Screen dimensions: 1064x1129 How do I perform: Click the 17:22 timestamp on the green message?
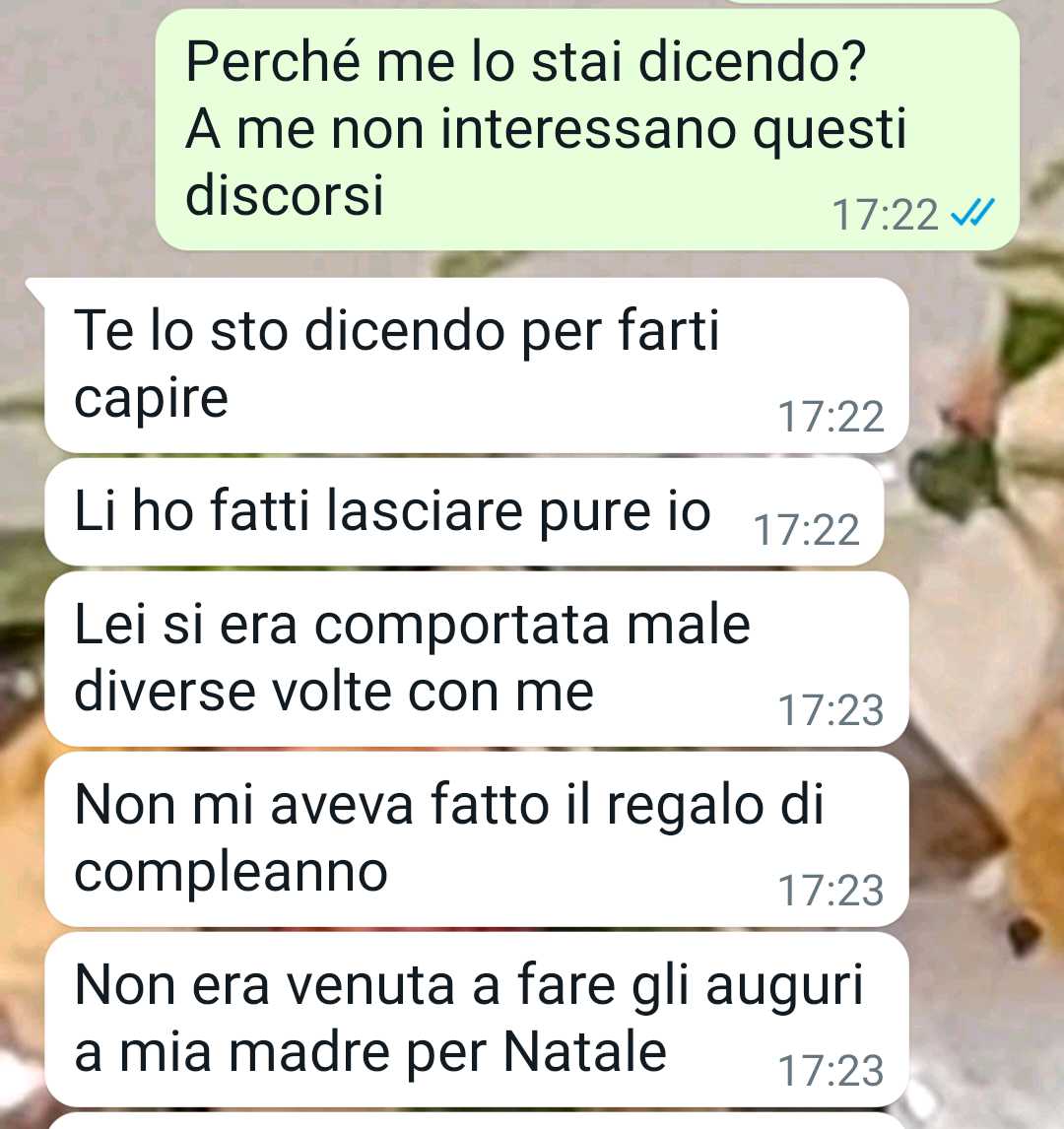coord(885,215)
